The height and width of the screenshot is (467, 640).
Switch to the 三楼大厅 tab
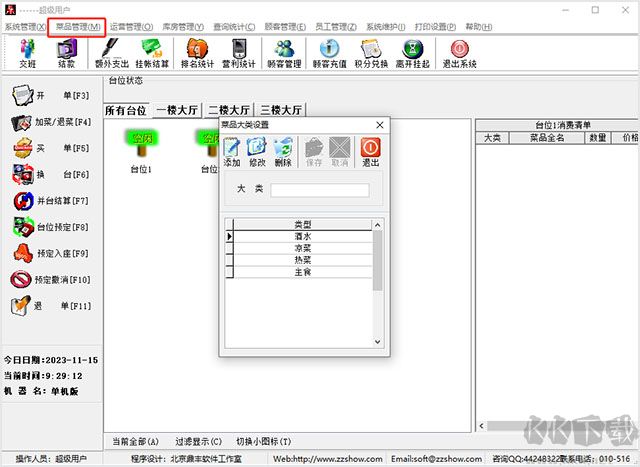(281, 110)
